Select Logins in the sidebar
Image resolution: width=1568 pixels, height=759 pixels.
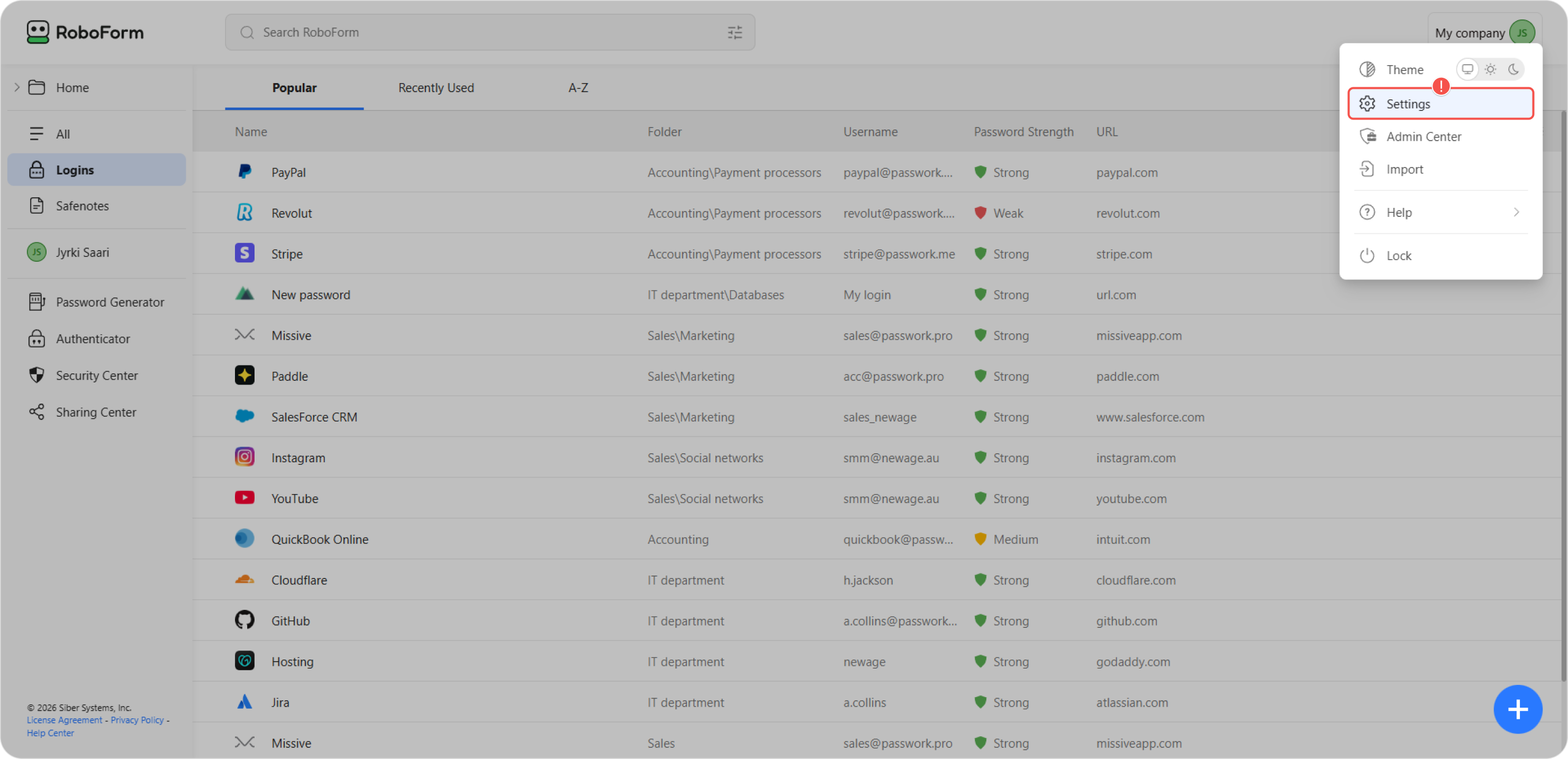pyautogui.click(x=97, y=170)
